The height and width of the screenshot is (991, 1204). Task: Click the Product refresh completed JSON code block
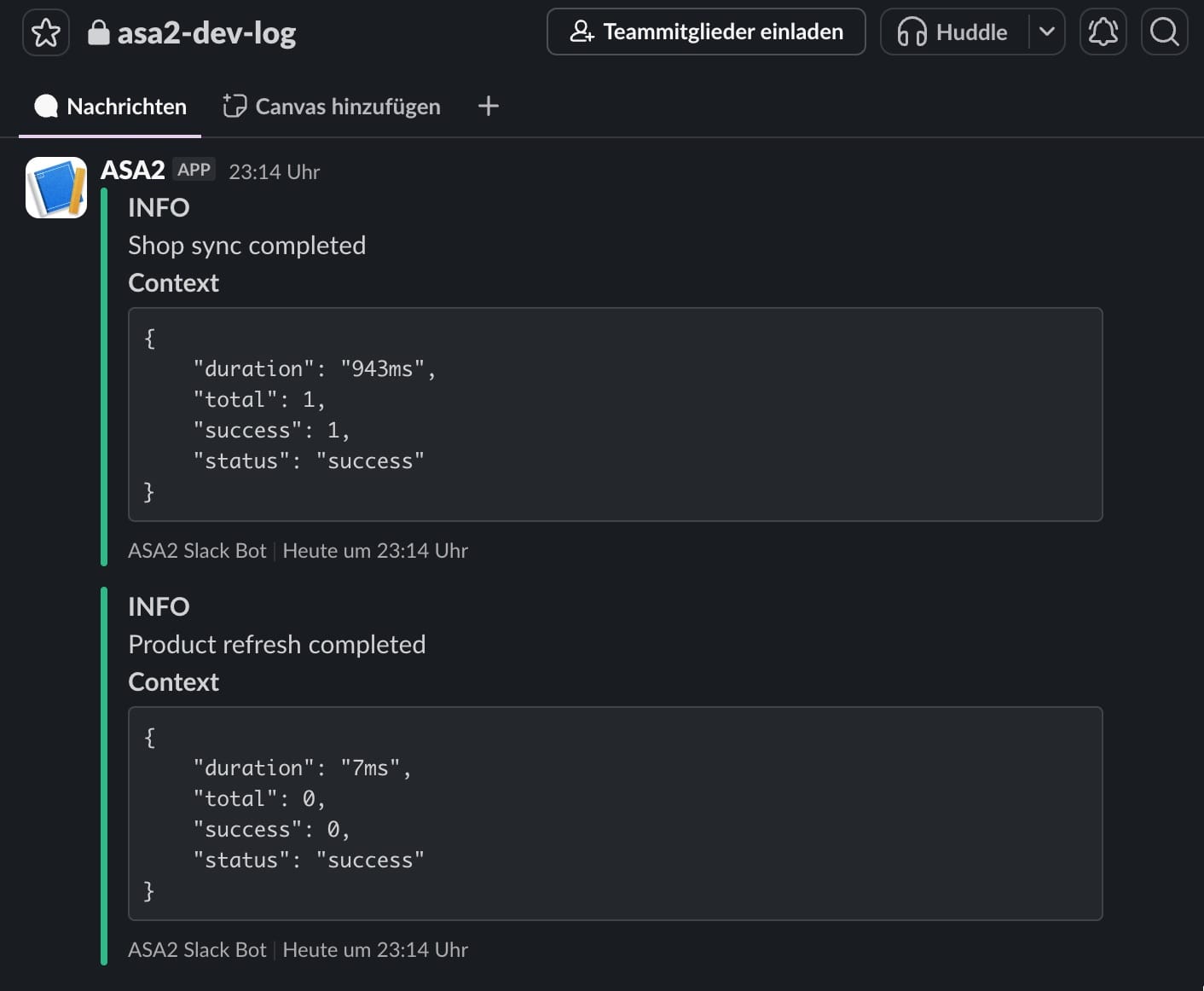(x=615, y=814)
